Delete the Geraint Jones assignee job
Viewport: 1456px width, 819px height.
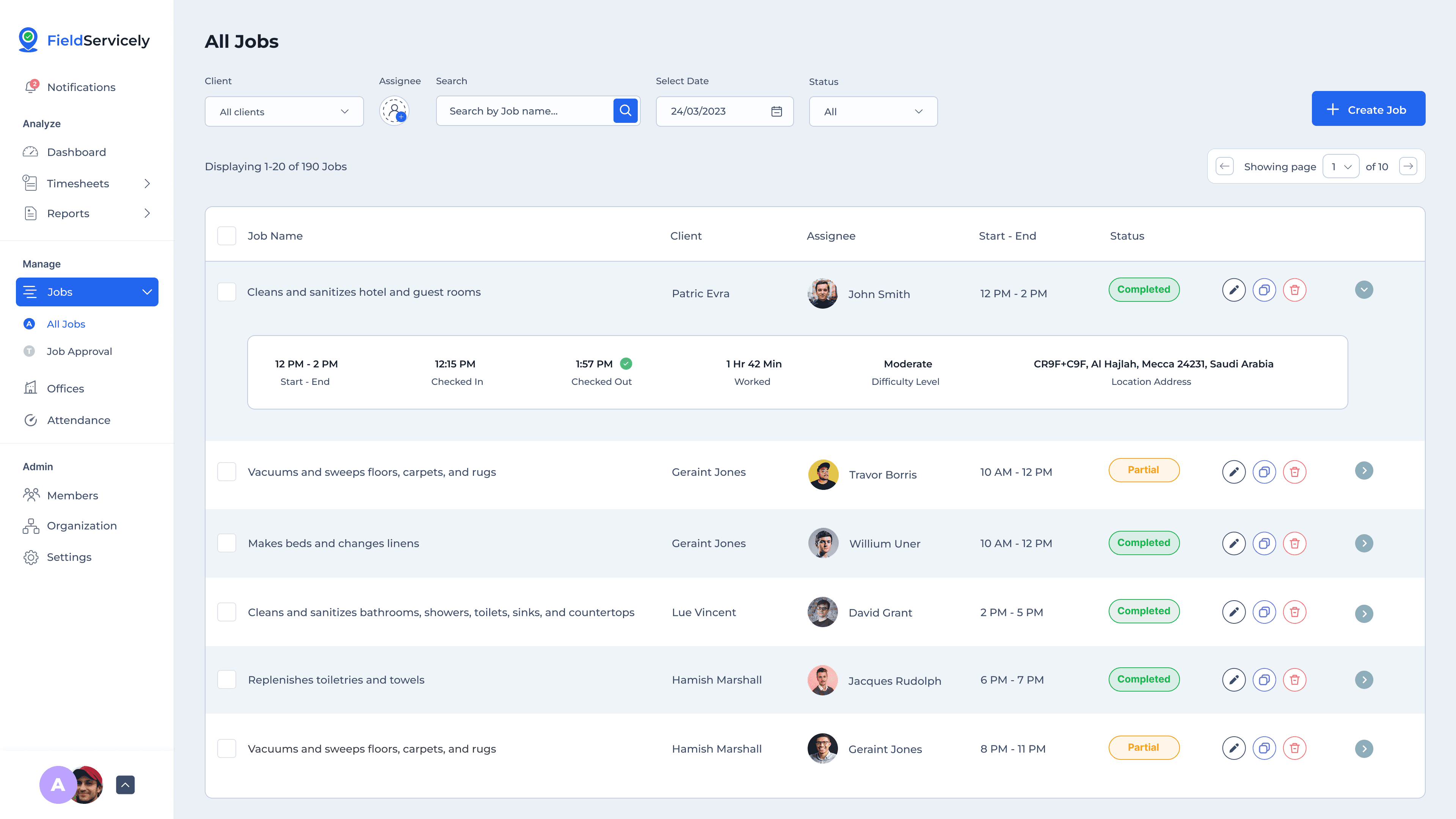coord(1294,748)
